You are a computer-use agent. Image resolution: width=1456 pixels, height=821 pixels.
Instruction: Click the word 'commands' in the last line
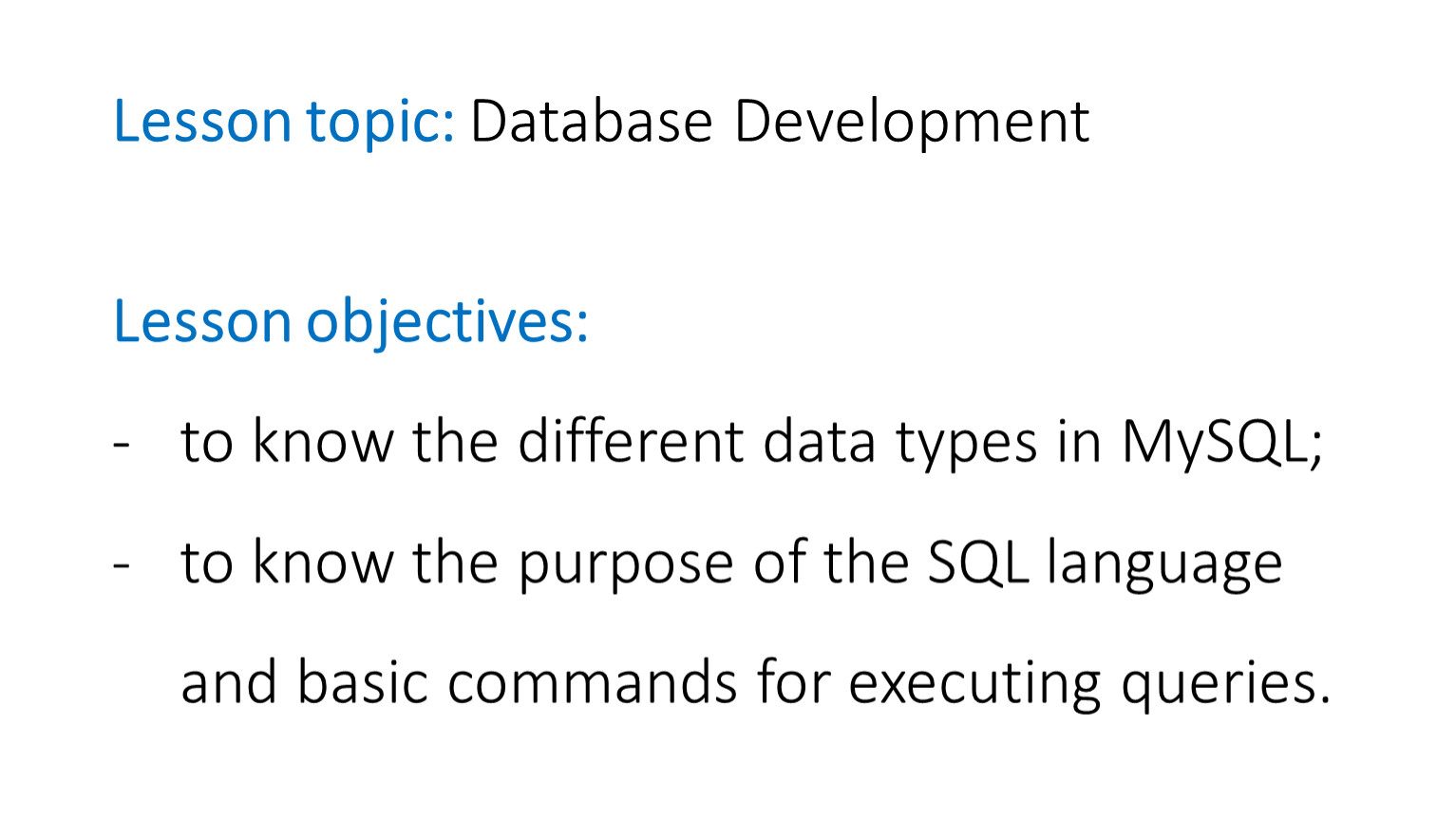click(x=592, y=682)
